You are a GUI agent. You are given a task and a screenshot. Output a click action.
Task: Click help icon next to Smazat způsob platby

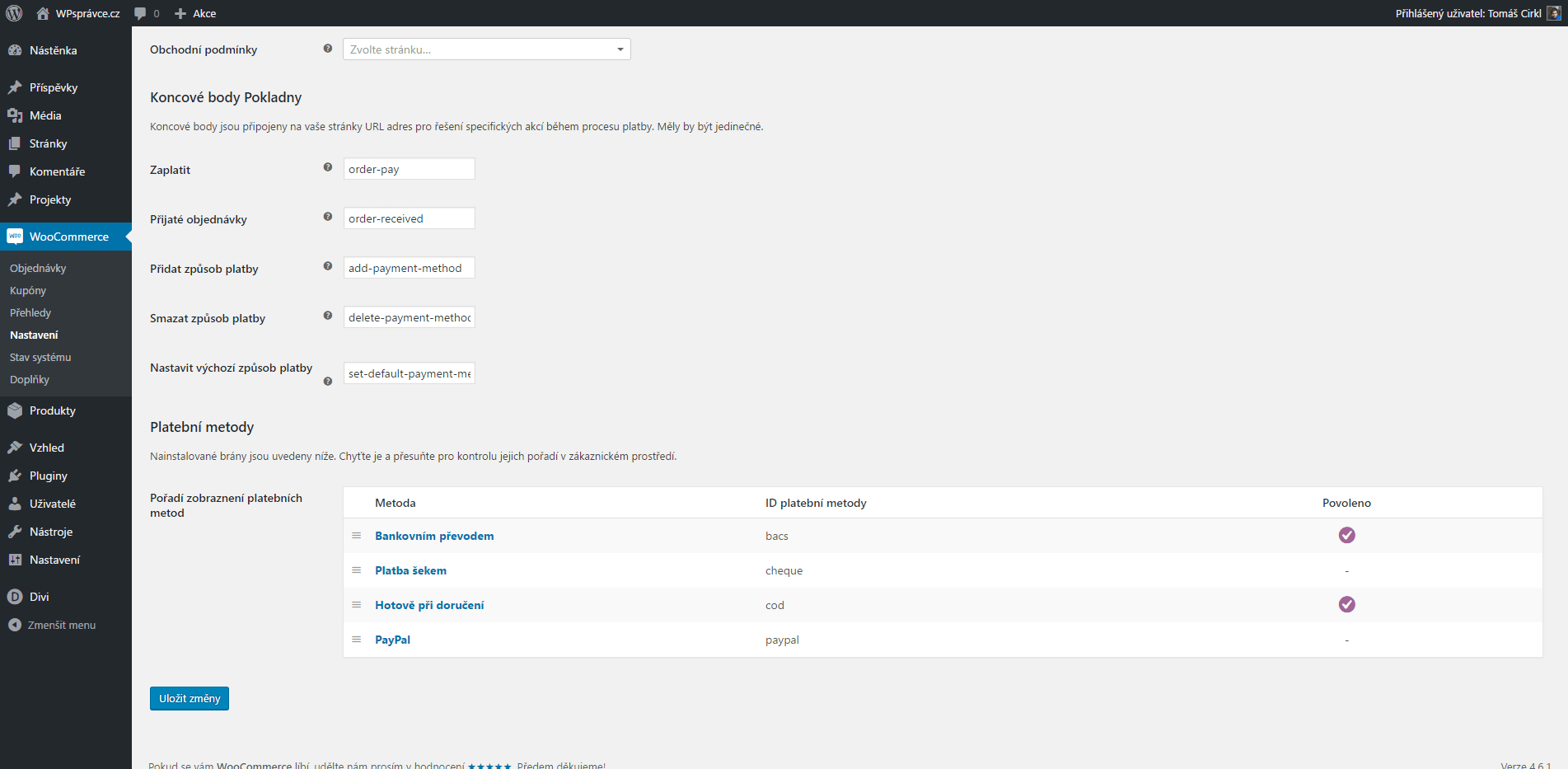(x=328, y=316)
